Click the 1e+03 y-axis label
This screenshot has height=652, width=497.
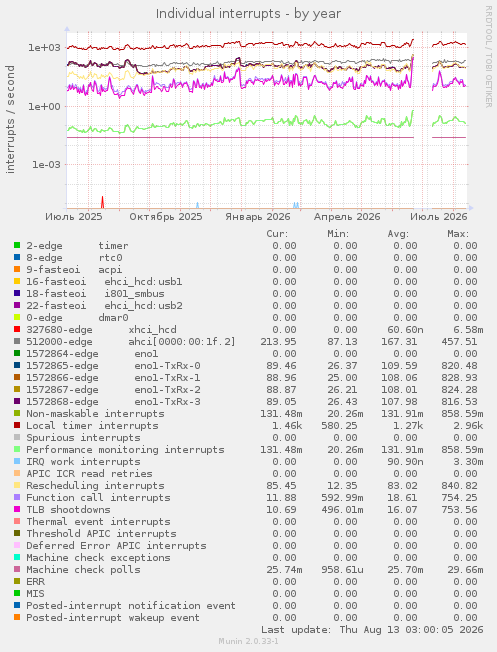44,47
